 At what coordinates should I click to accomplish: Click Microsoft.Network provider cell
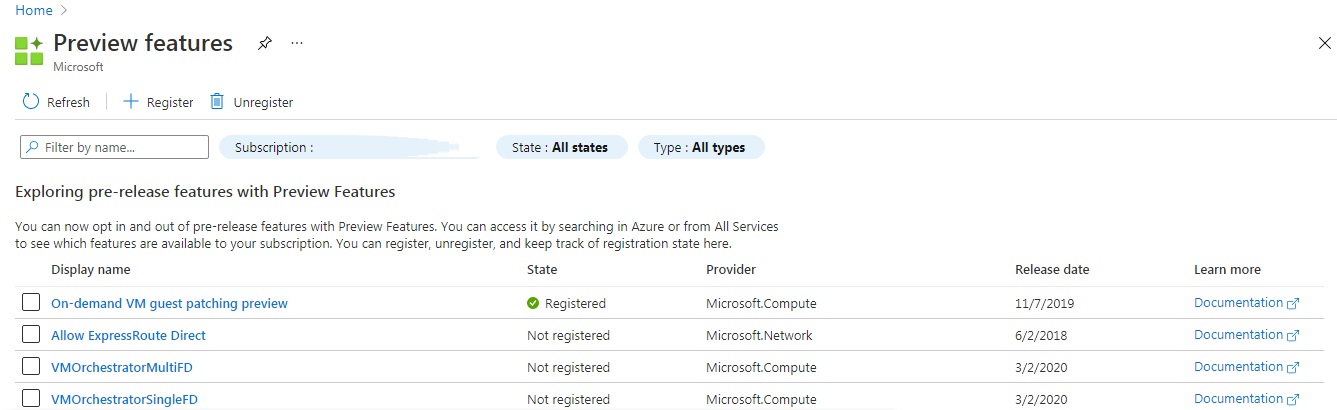[x=759, y=335]
